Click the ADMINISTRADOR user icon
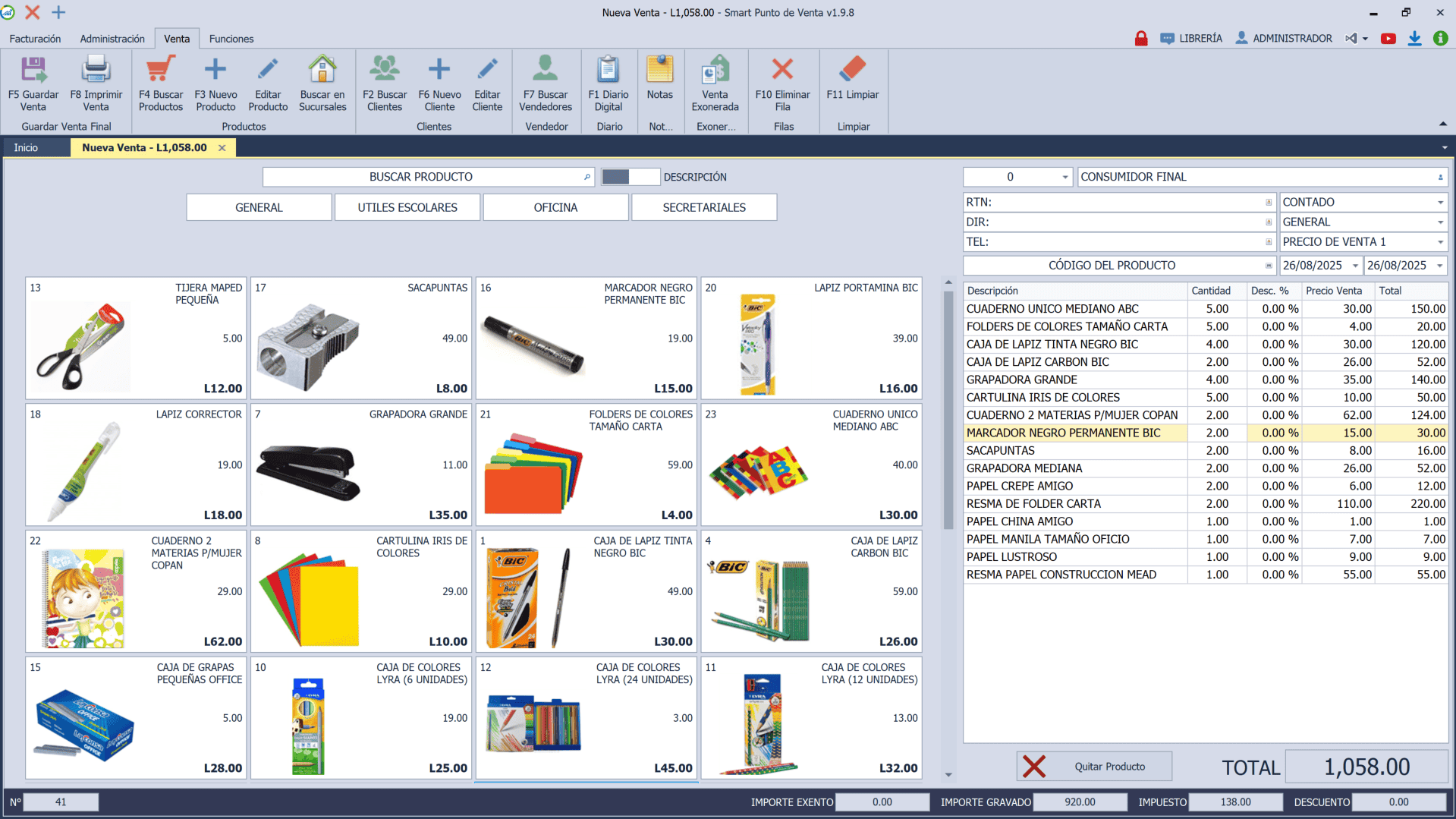This screenshot has width=1456, height=819. (x=1241, y=38)
